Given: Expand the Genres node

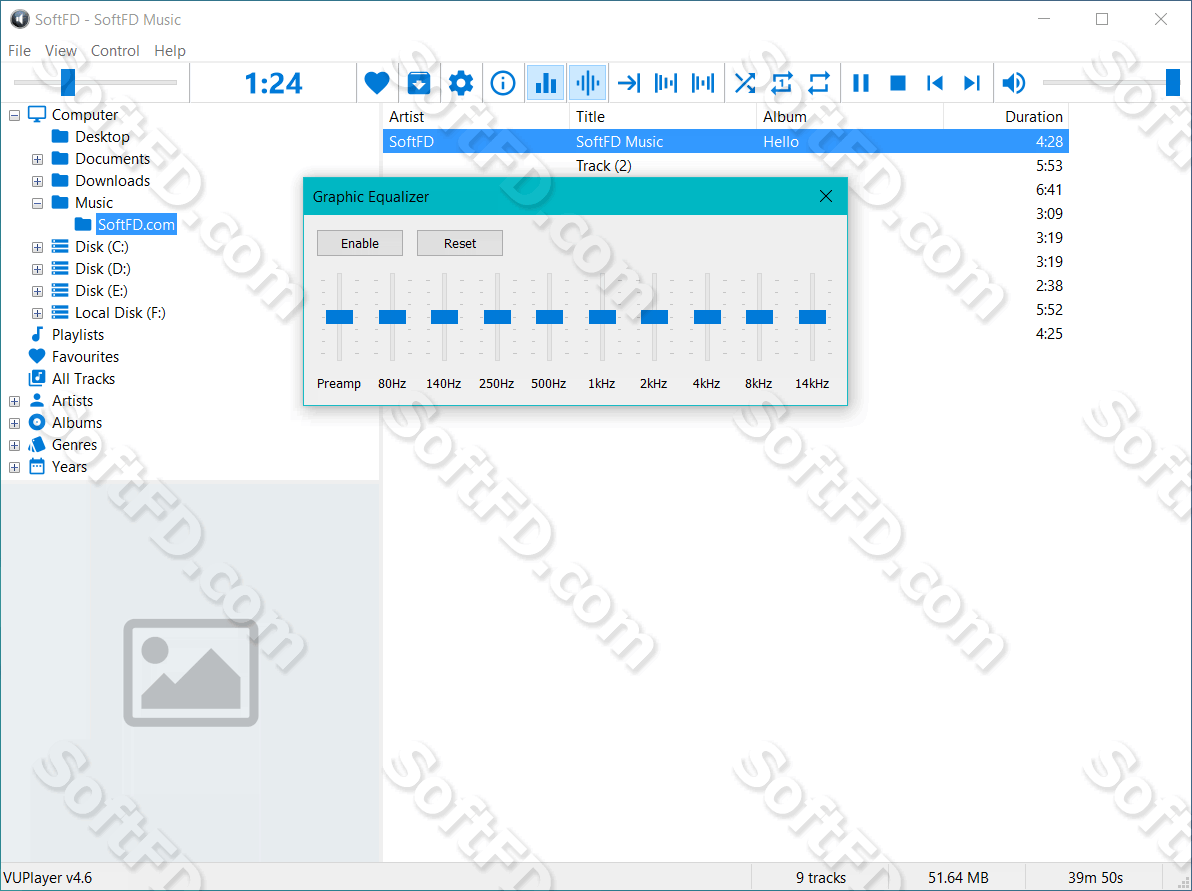Looking at the screenshot, I should click(14, 446).
